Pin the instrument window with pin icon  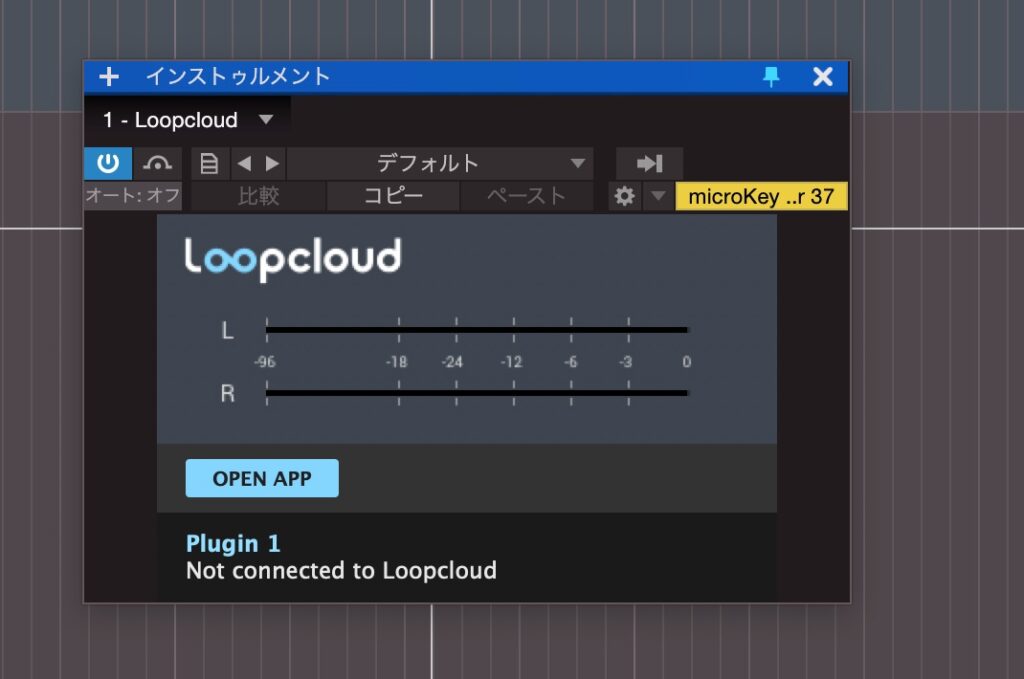pos(771,77)
